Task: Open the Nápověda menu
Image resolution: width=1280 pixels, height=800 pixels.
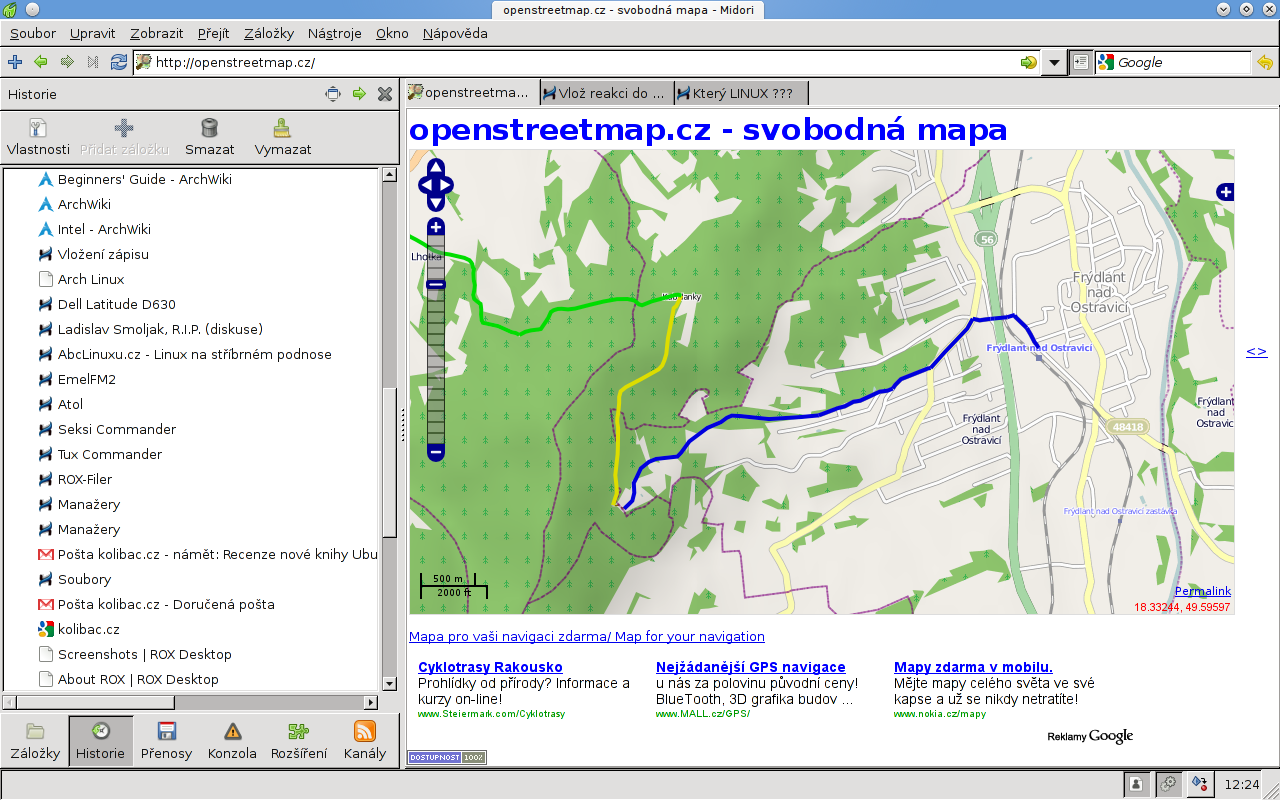Action: click(x=455, y=33)
